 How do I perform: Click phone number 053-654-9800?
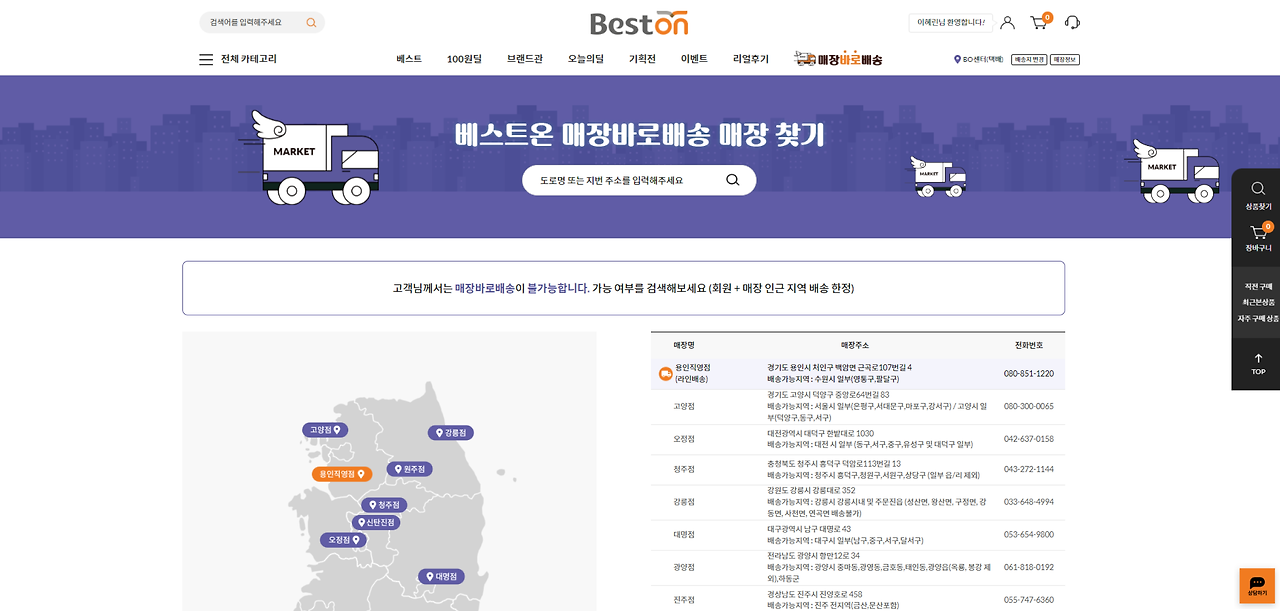point(1029,535)
